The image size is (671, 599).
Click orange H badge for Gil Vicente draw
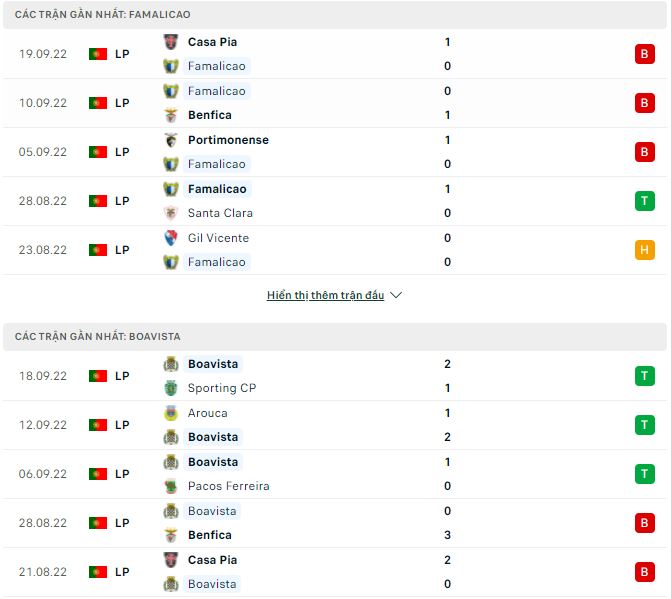tap(645, 250)
